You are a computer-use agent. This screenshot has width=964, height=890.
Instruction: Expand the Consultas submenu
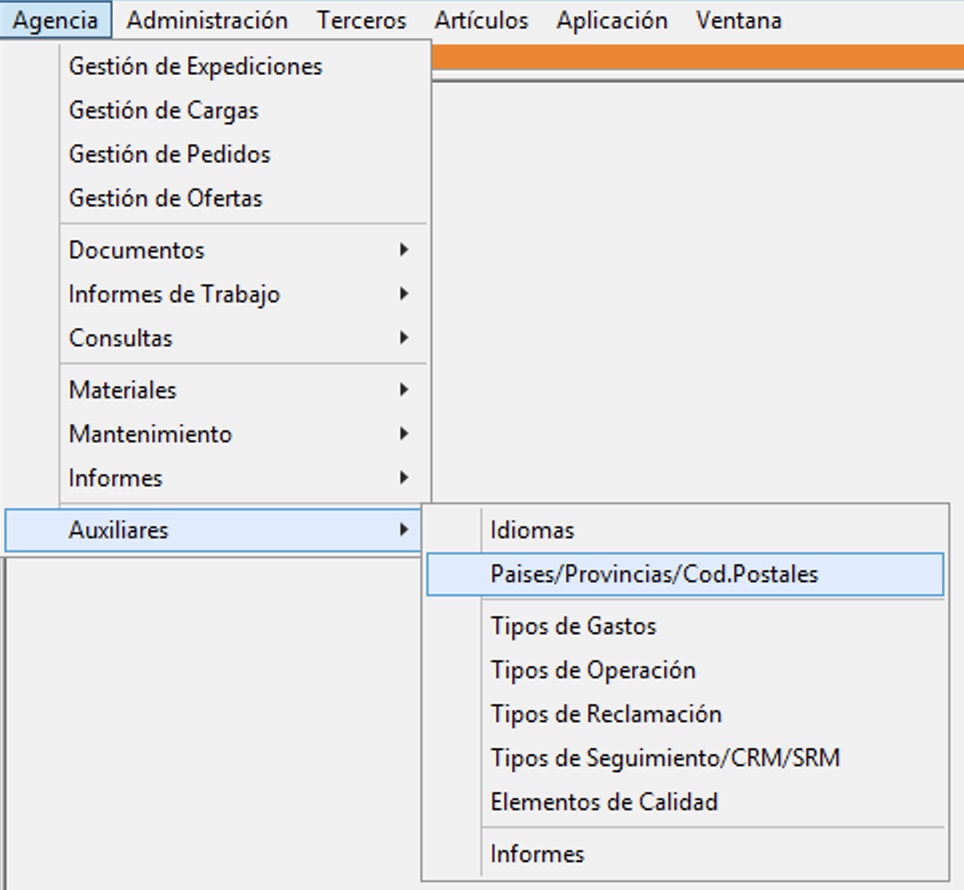(121, 339)
